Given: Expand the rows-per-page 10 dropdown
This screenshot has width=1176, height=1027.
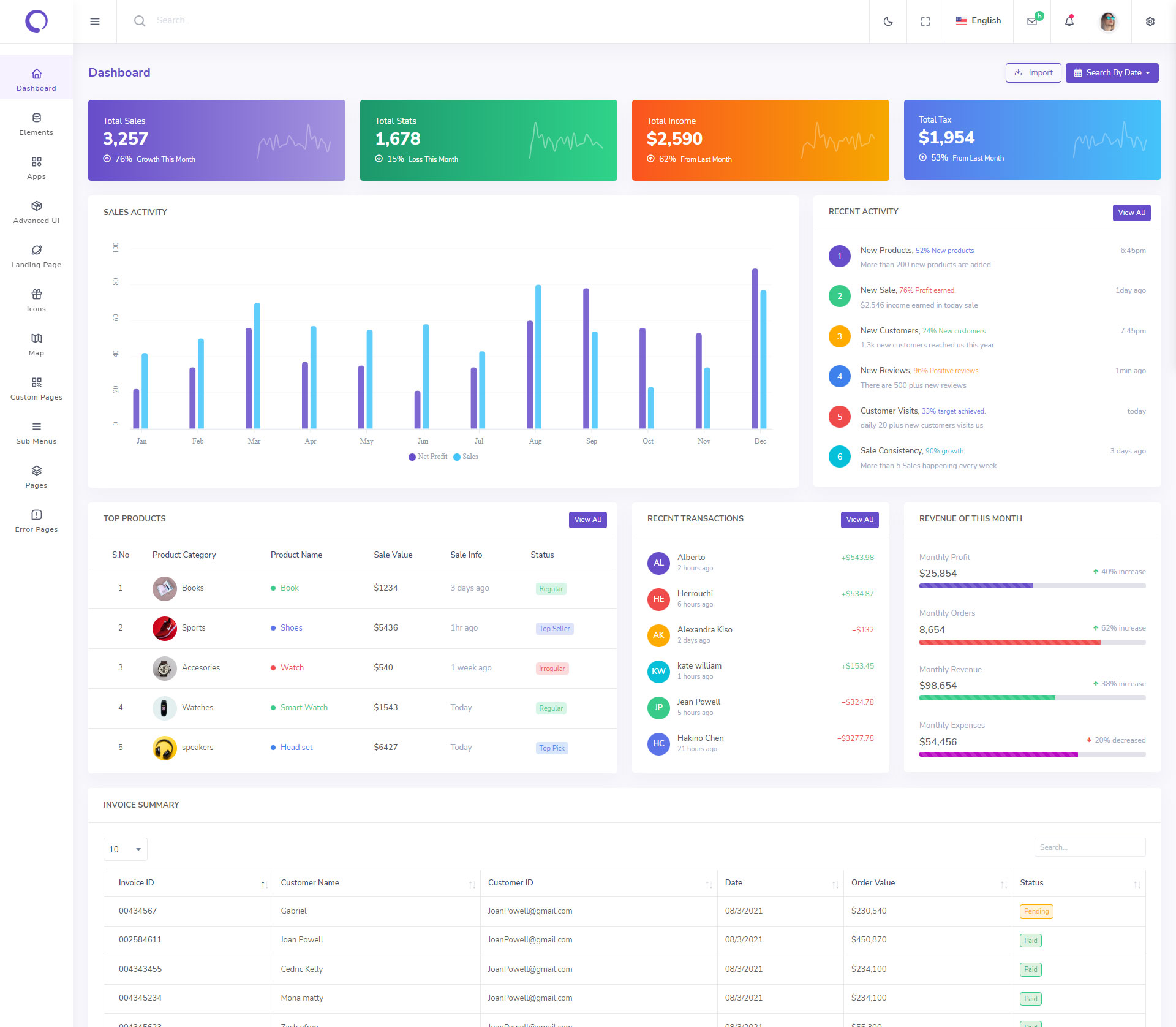Looking at the screenshot, I should (125, 849).
